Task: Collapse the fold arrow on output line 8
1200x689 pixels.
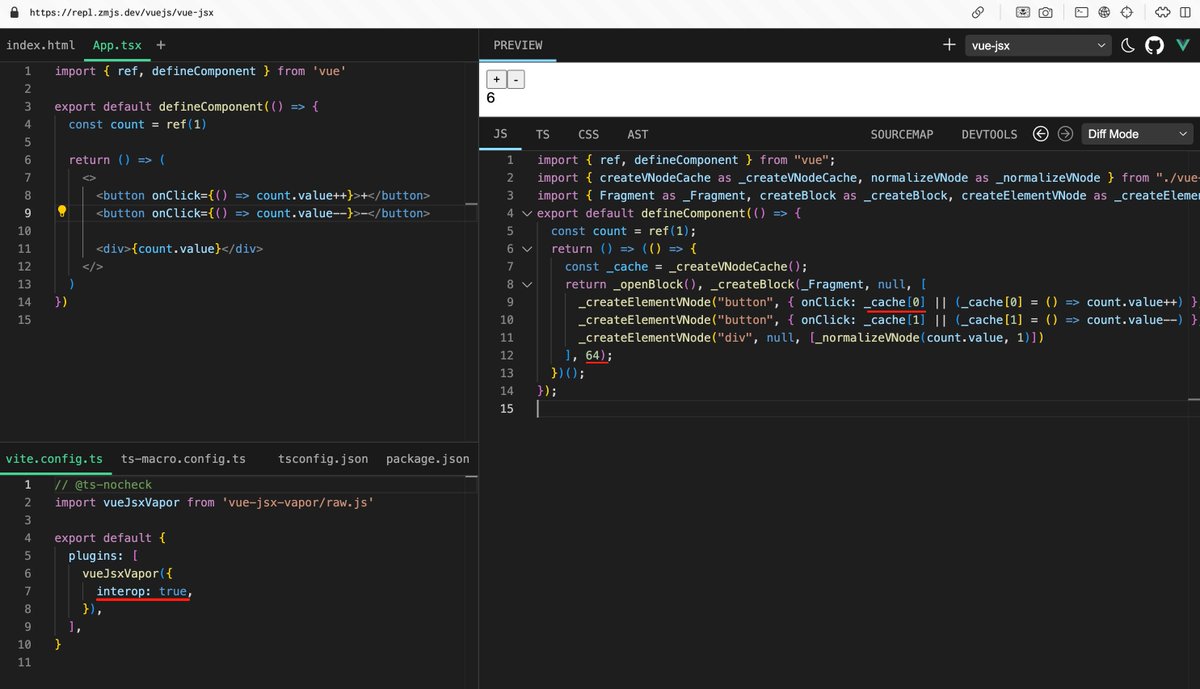Action: pos(527,284)
